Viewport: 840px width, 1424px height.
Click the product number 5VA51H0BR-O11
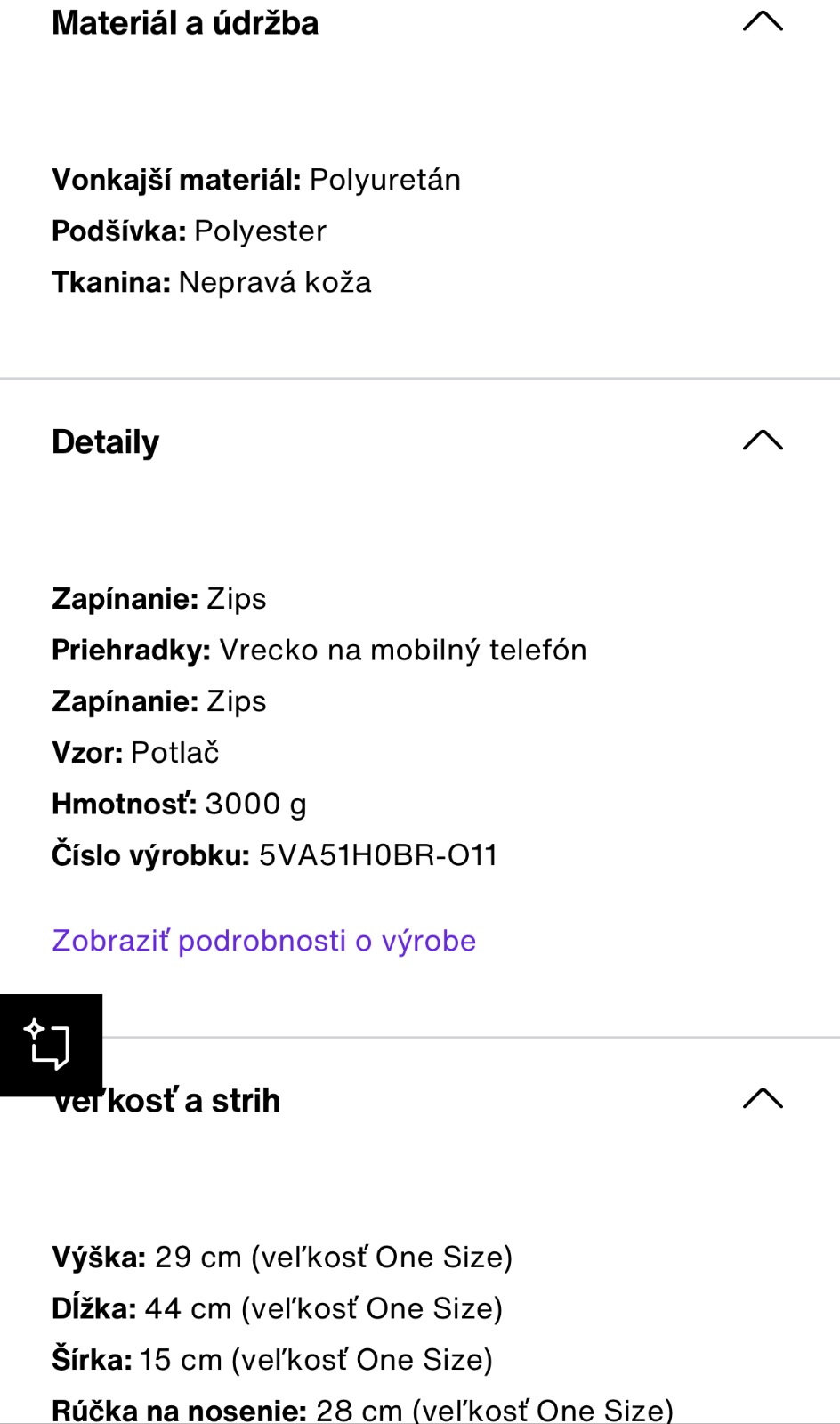click(377, 855)
